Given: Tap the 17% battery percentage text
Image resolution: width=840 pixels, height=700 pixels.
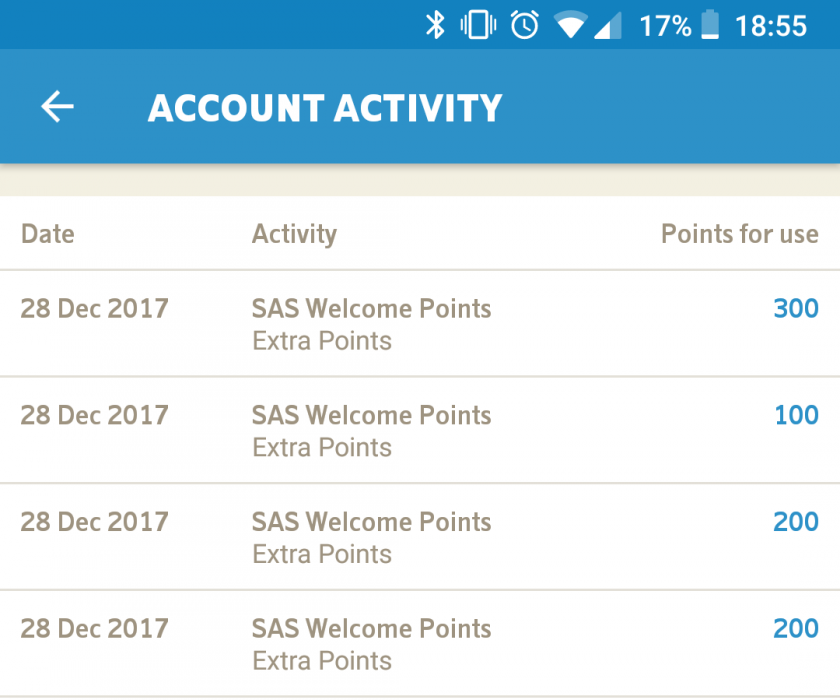Looking at the screenshot, I should [x=665, y=25].
